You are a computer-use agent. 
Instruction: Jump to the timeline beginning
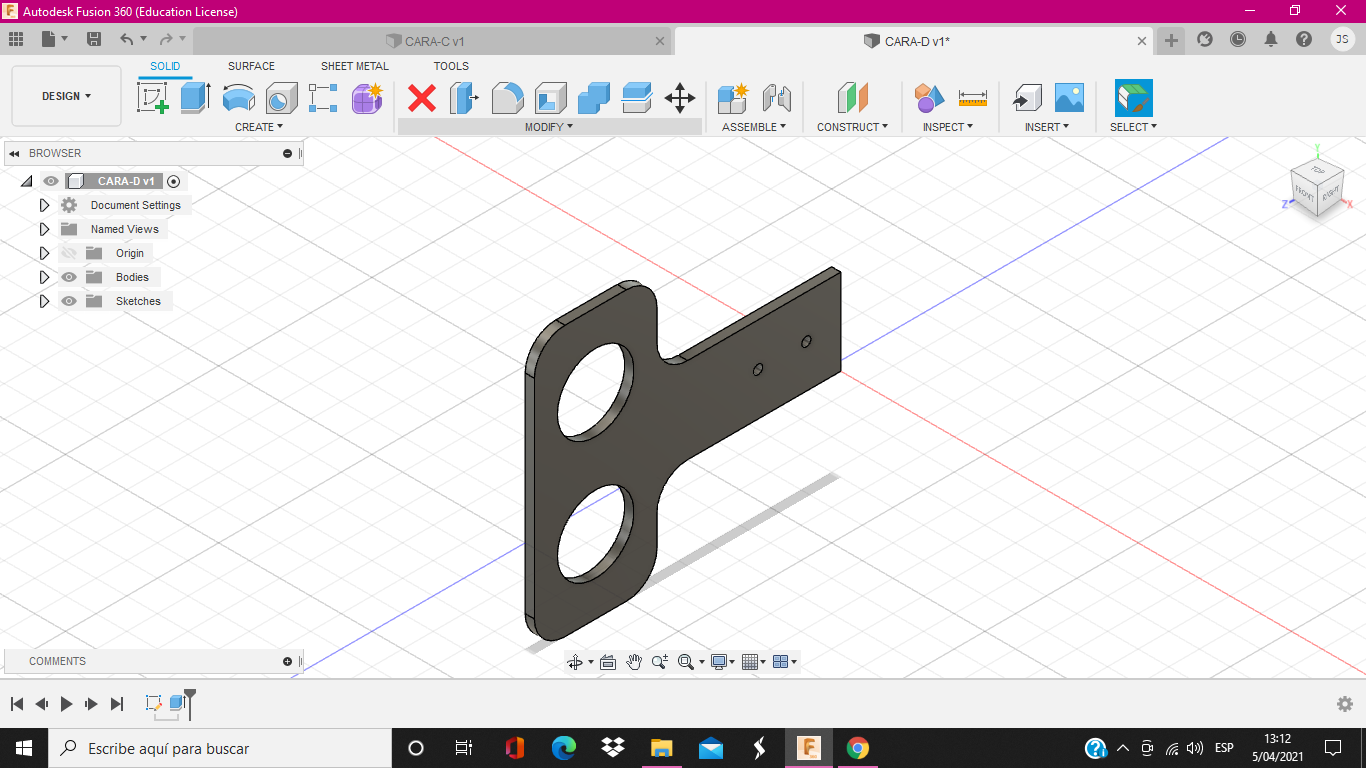click(x=17, y=704)
